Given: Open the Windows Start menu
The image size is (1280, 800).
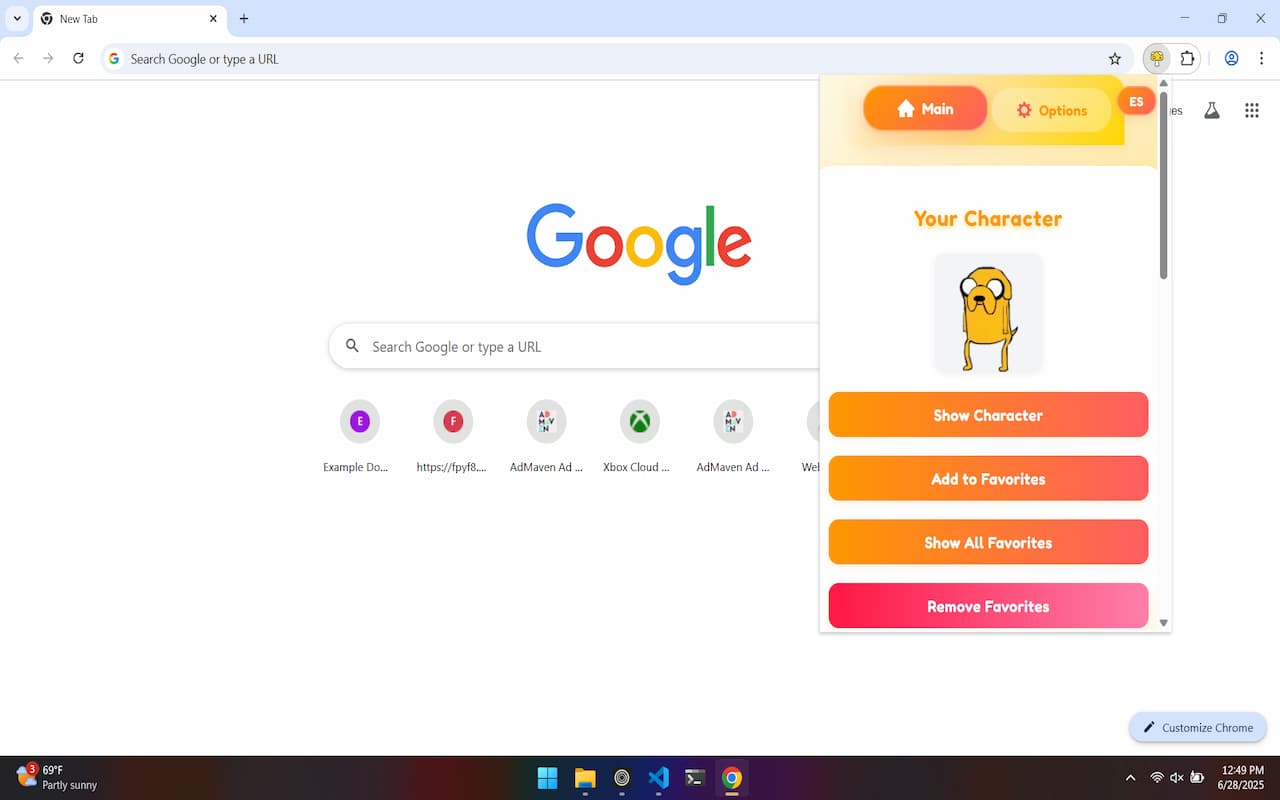Looking at the screenshot, I should 548,778.
